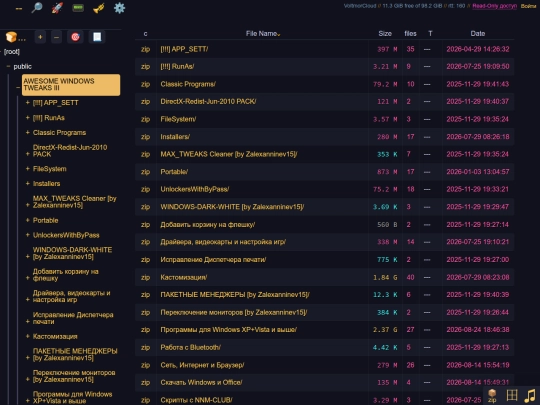540x405 pixels.
Task: Click the Read-Only доступ link
Action: pyautogui.click(x=495, y=6)
